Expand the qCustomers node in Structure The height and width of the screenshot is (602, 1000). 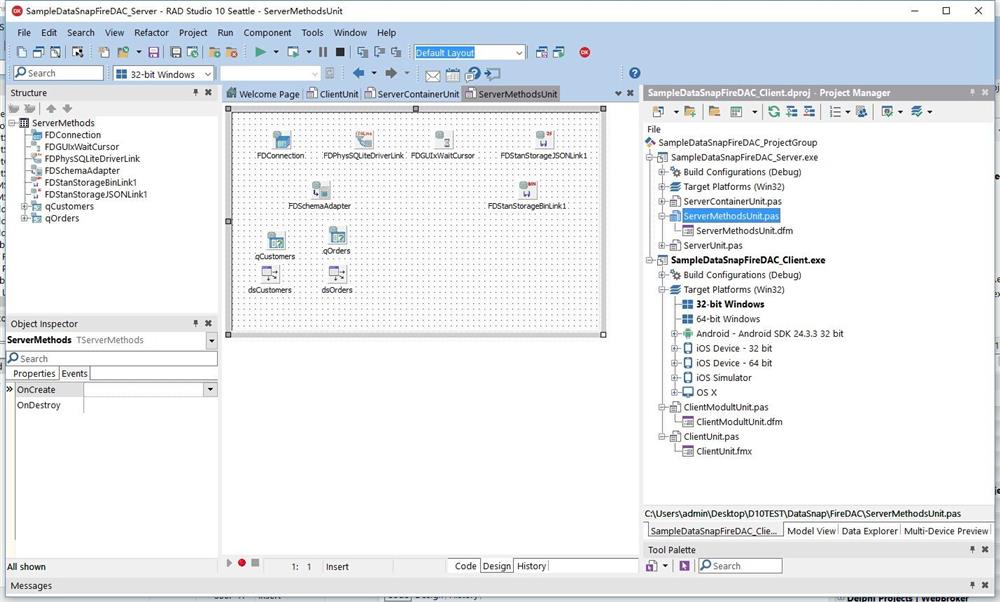[x=24, y=206]
